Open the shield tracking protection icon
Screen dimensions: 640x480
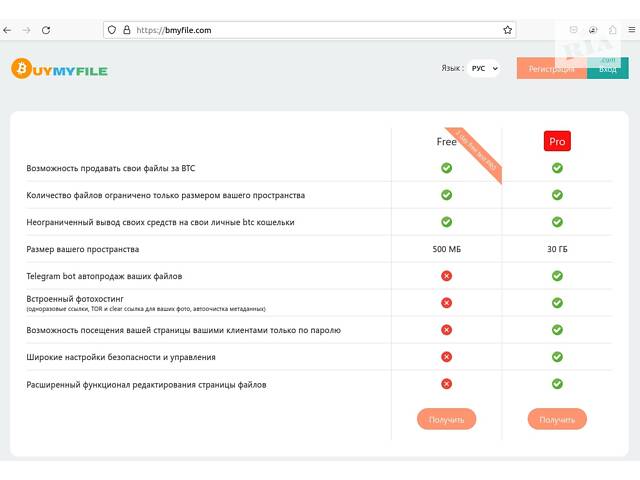coord(112,30)
